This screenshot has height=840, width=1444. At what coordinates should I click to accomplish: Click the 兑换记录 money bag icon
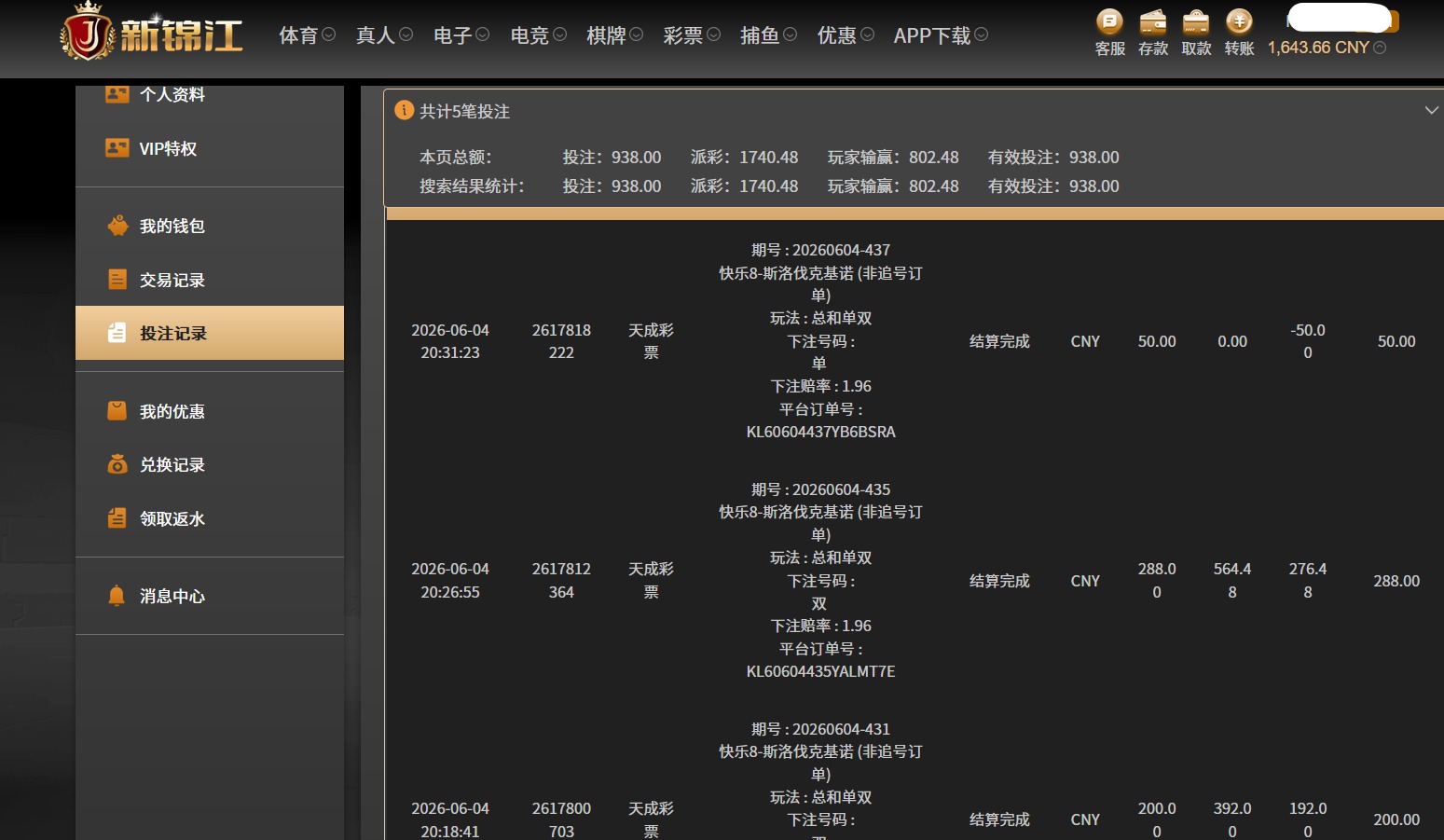pos(117,464)
